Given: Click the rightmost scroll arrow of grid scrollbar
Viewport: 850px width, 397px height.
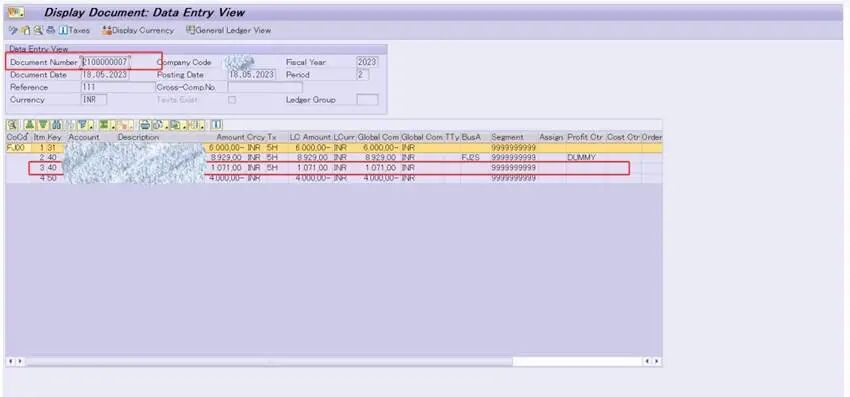Looking at the screenshot, I should point(656,361).
